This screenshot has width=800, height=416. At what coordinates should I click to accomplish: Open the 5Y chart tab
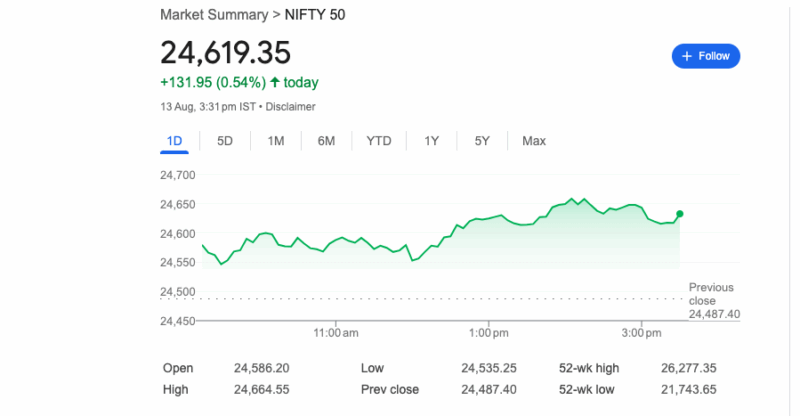click(x=482, y=141)
